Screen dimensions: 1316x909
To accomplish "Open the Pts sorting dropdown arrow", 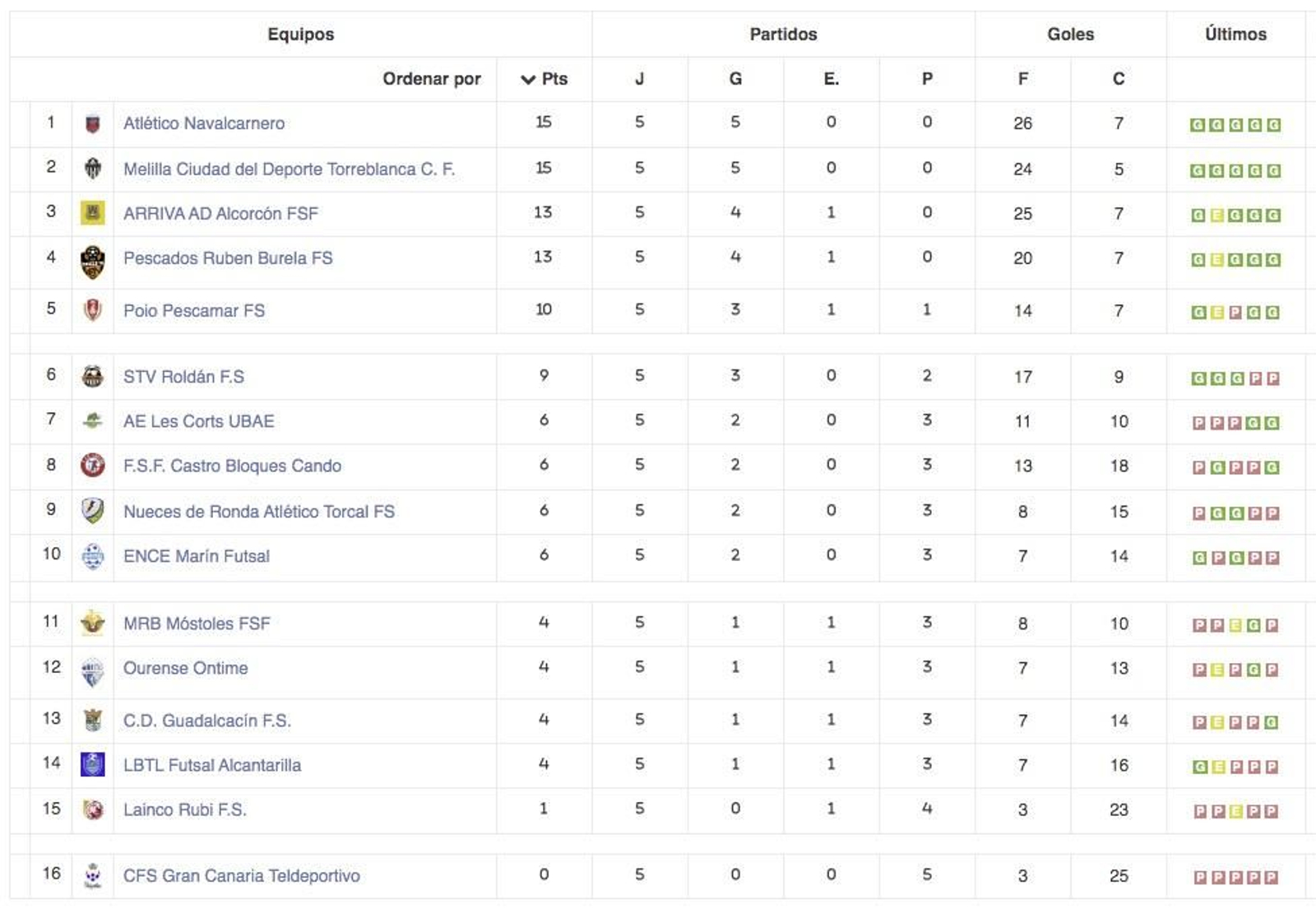I will (526, 79).
